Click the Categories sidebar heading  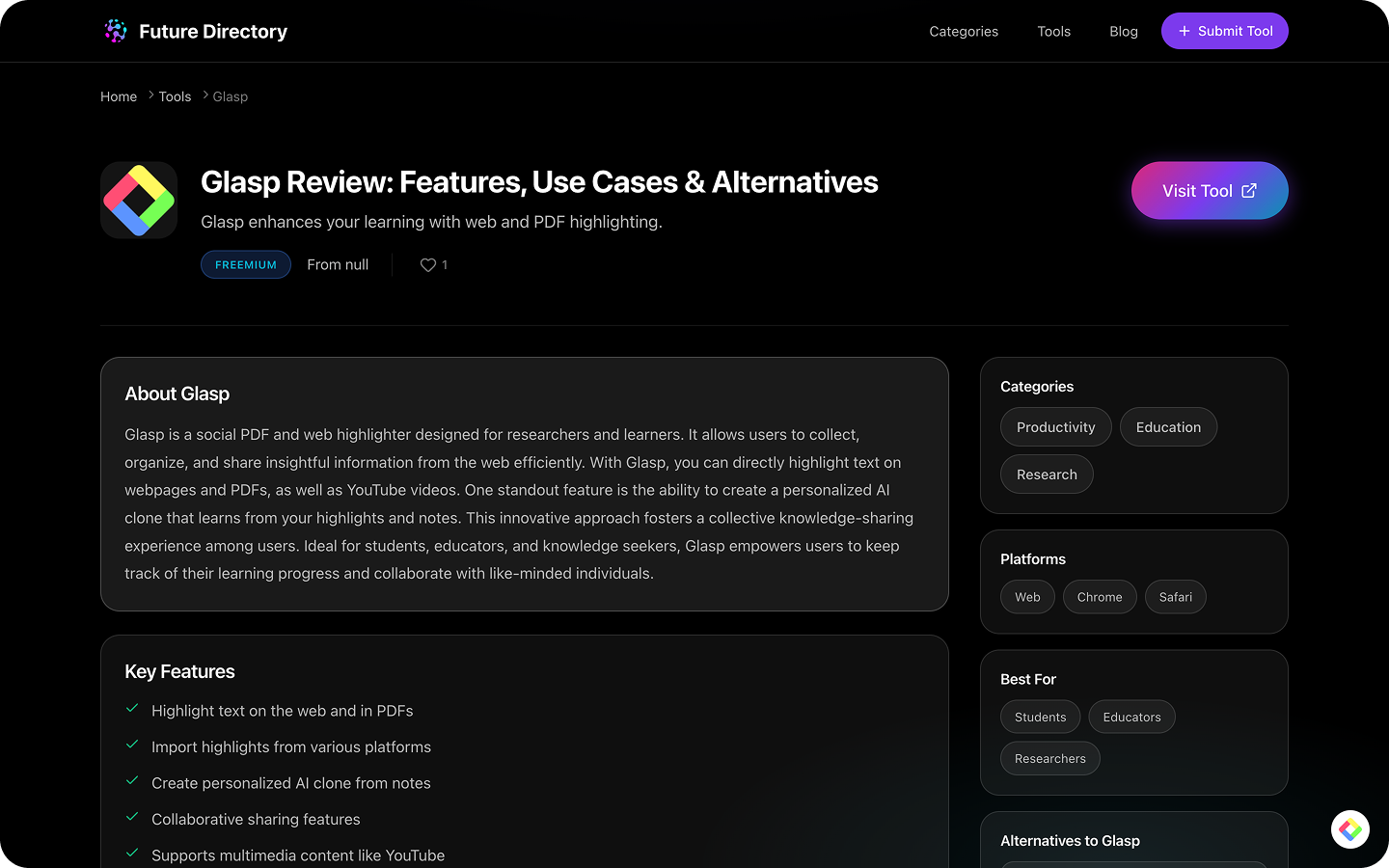point(1037,387)
